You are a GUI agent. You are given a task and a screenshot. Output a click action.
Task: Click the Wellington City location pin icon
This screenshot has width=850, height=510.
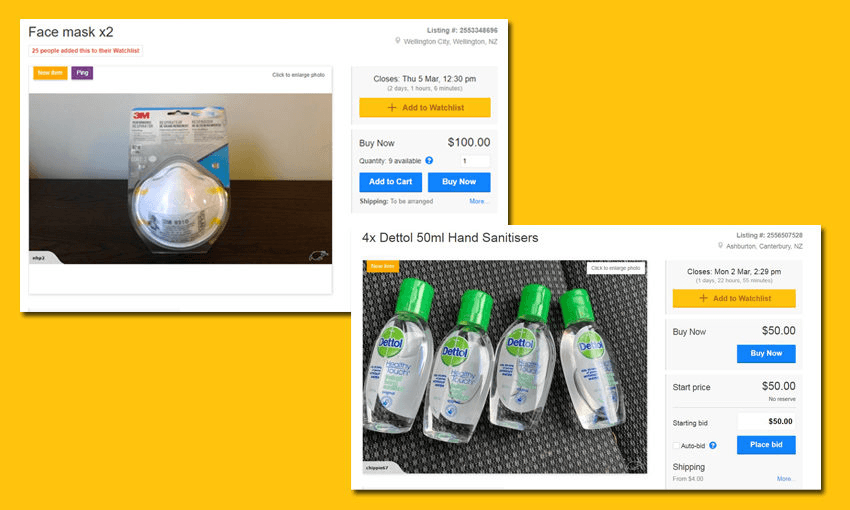click(x=397, y=41)
